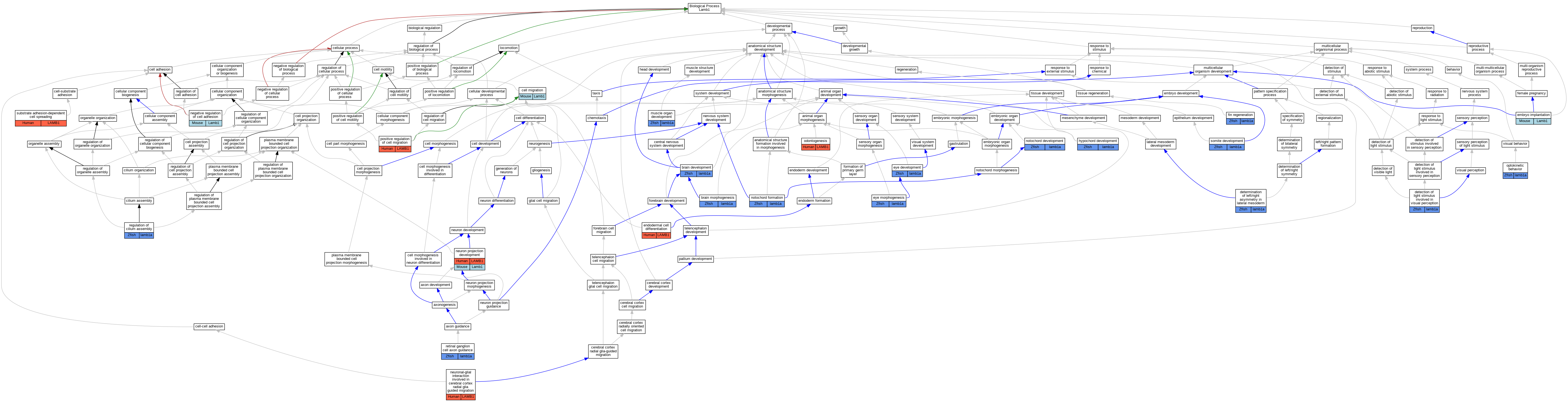Select the 'brain morphogenesis' node label
This screenshot has height=403, width=1568.
(718, 198)
